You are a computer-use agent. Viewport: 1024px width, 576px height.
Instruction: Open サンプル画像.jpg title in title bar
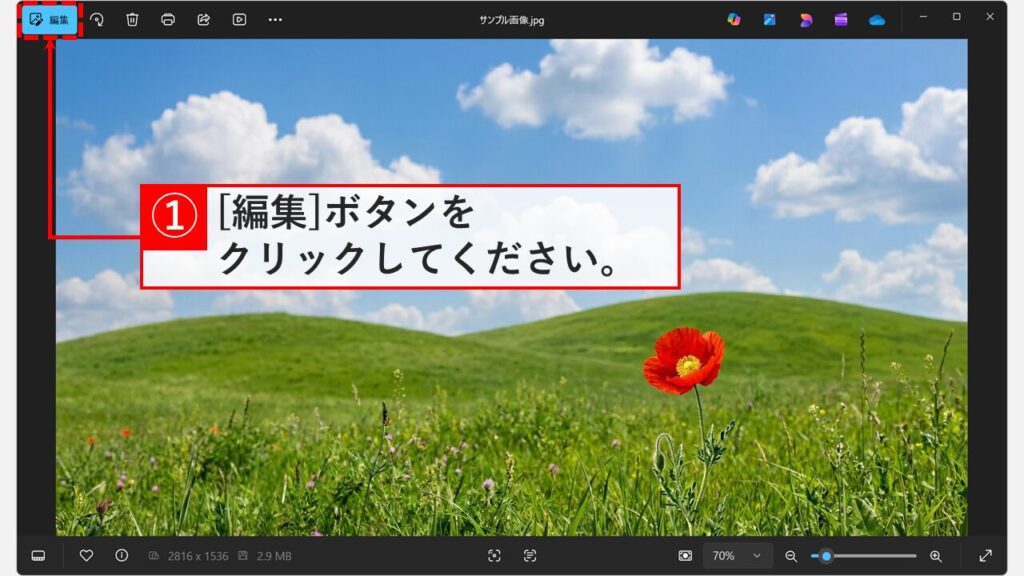click(512, 16)
